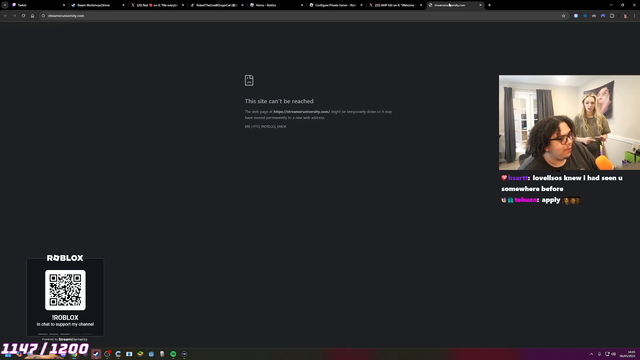Go back to the previous page
This screenshot has height=360, width=640.
5,16
